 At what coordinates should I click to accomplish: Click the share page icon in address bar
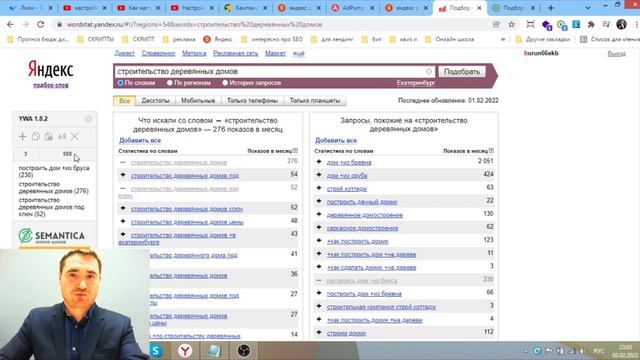click(x=496, y=24)
